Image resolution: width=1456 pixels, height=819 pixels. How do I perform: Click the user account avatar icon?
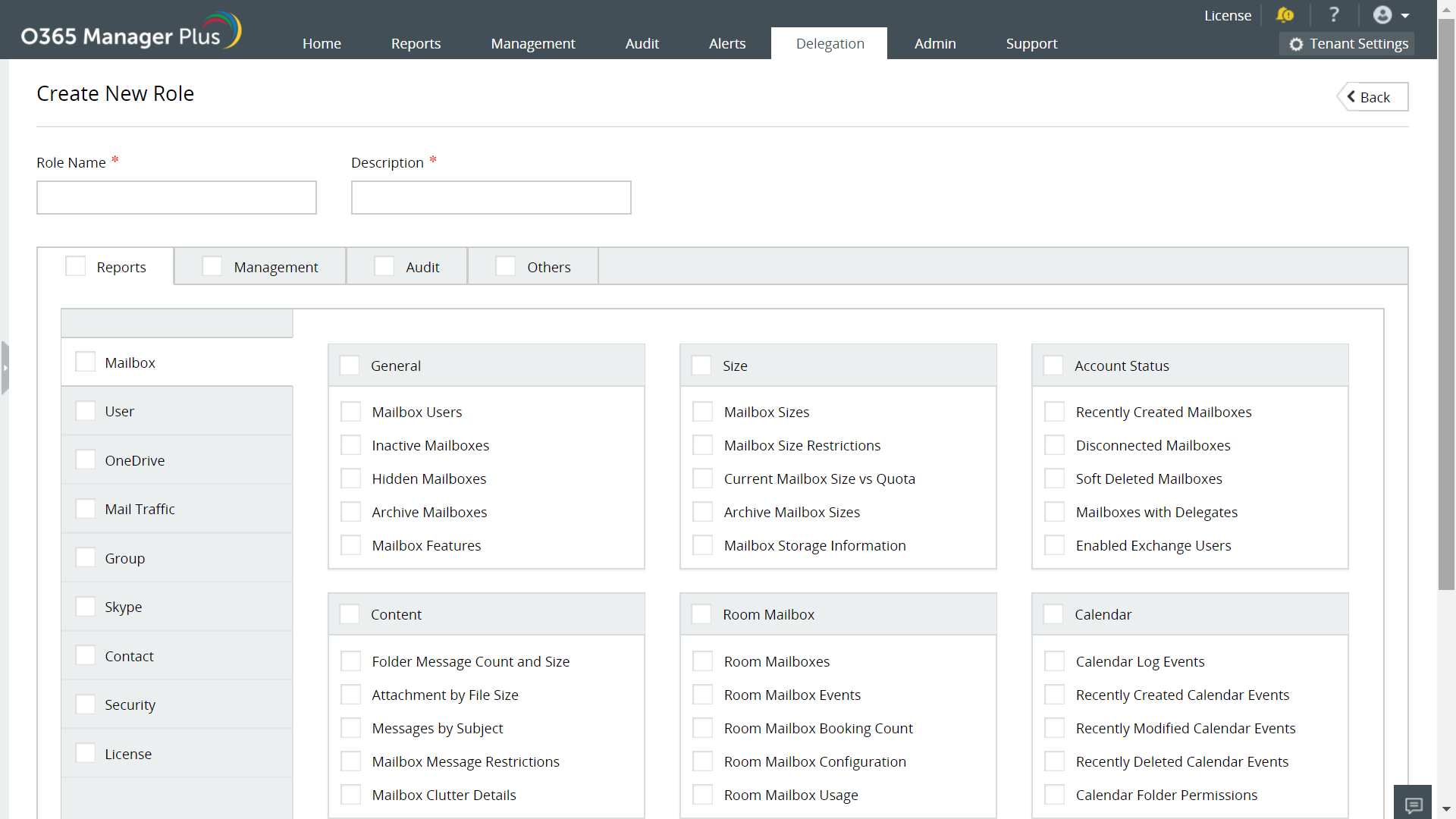[x=1382, y=15]
